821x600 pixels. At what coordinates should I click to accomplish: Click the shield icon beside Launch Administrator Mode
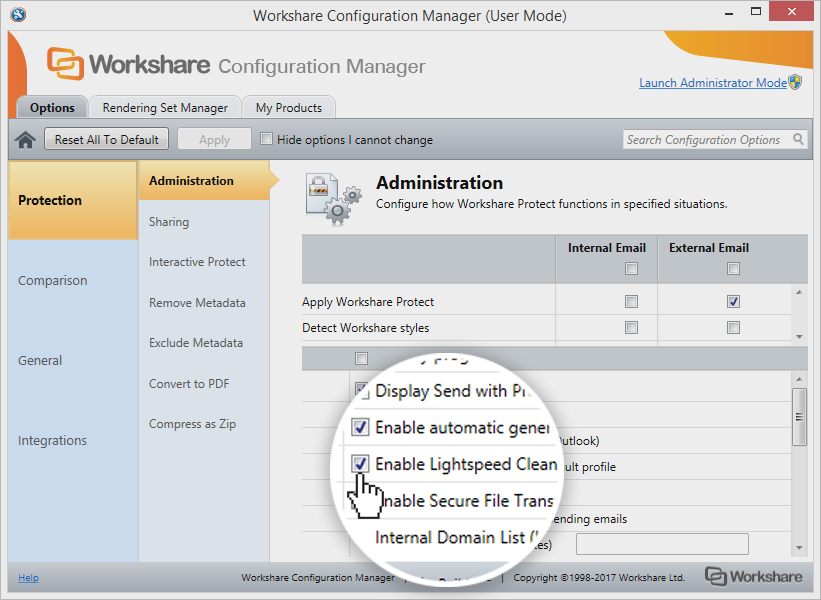(795, 82)
